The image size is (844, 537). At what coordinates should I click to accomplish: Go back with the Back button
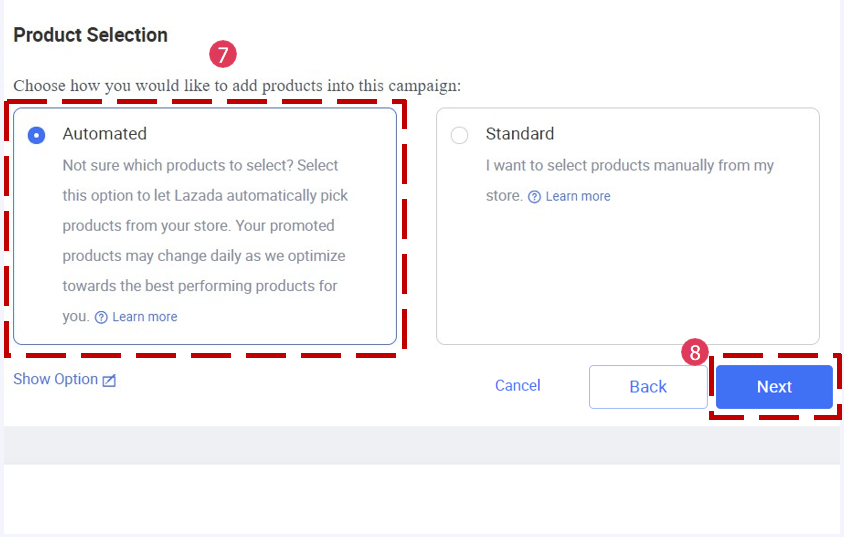[x=648, y=387]
